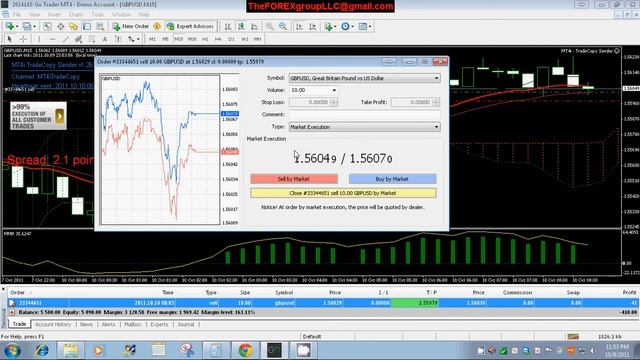This screenshot has height=360, width=640.
Task: Open the Experts terminal tab
Action: pyautogui.click(x=159, y=324)
